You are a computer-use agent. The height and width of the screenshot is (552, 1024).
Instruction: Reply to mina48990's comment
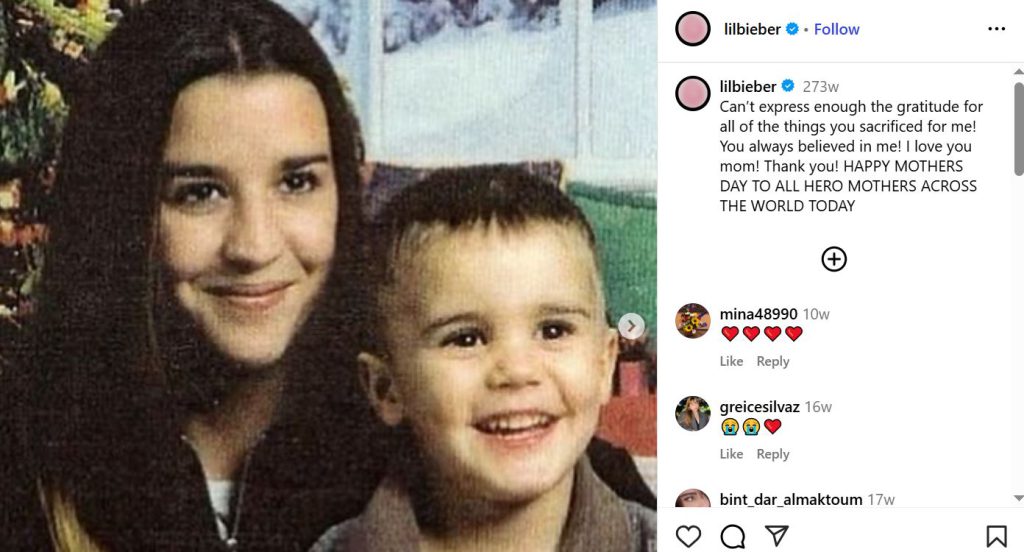[x=773, y=361]
